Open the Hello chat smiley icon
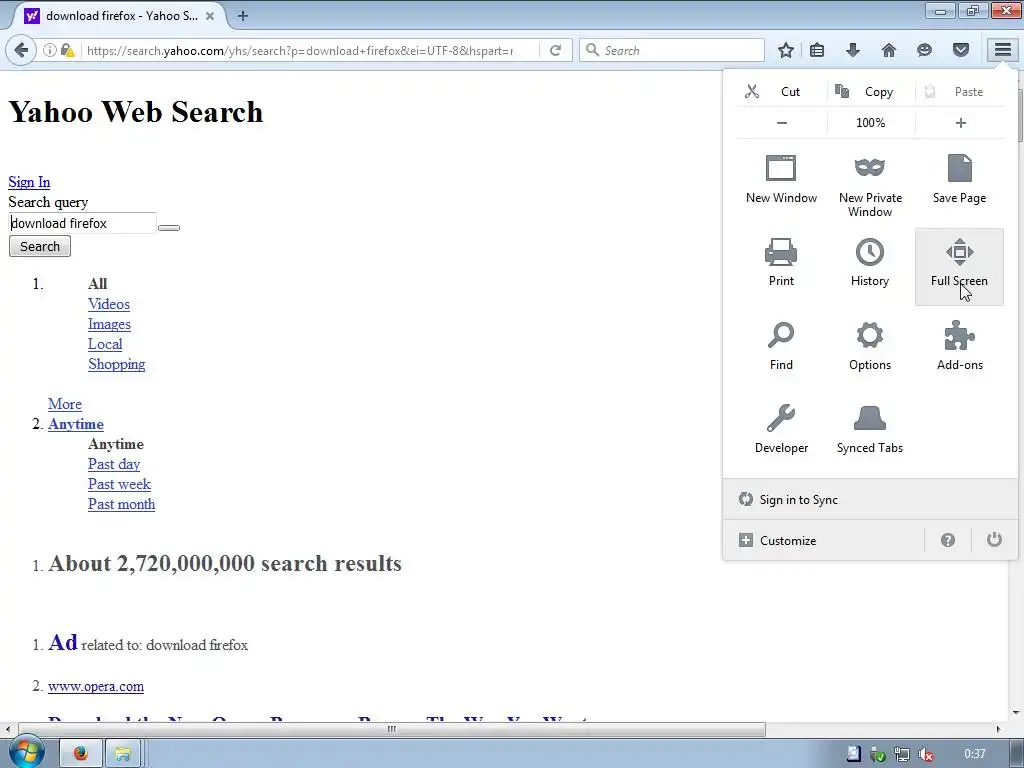Screen dimensions: 1024x768 click(x=924, y=50)
